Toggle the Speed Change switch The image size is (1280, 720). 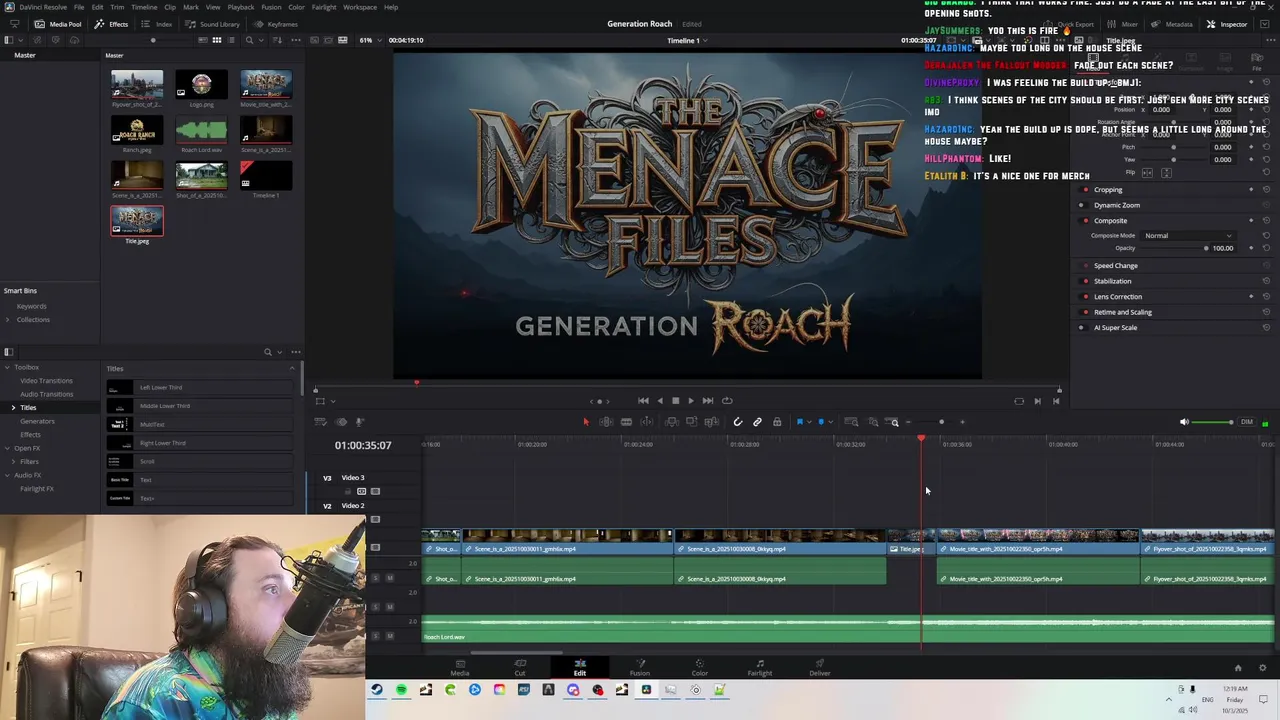(x=1082, y=266)
